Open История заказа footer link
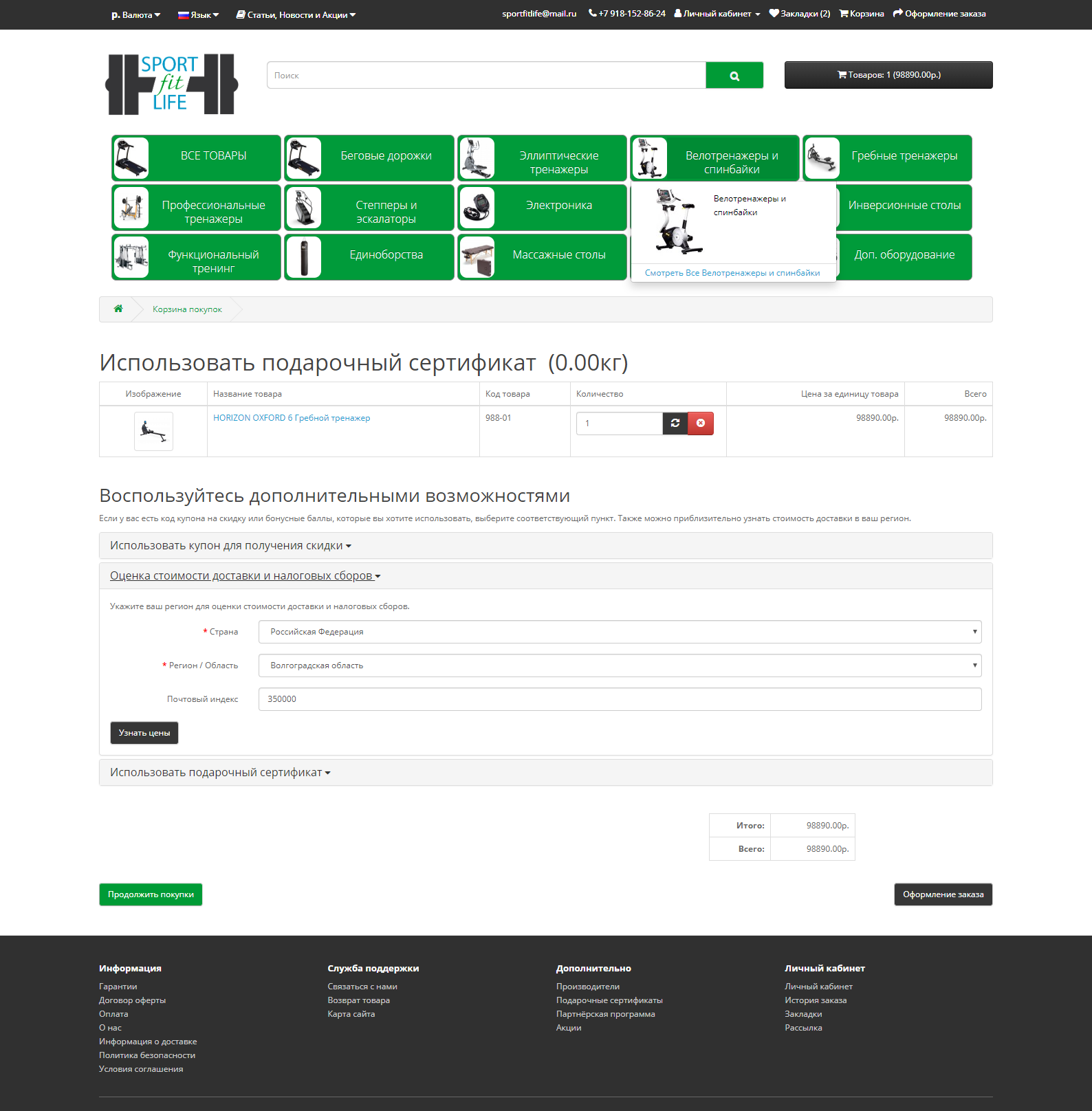1092x1111 pixels. click(x=816, y=1000)
